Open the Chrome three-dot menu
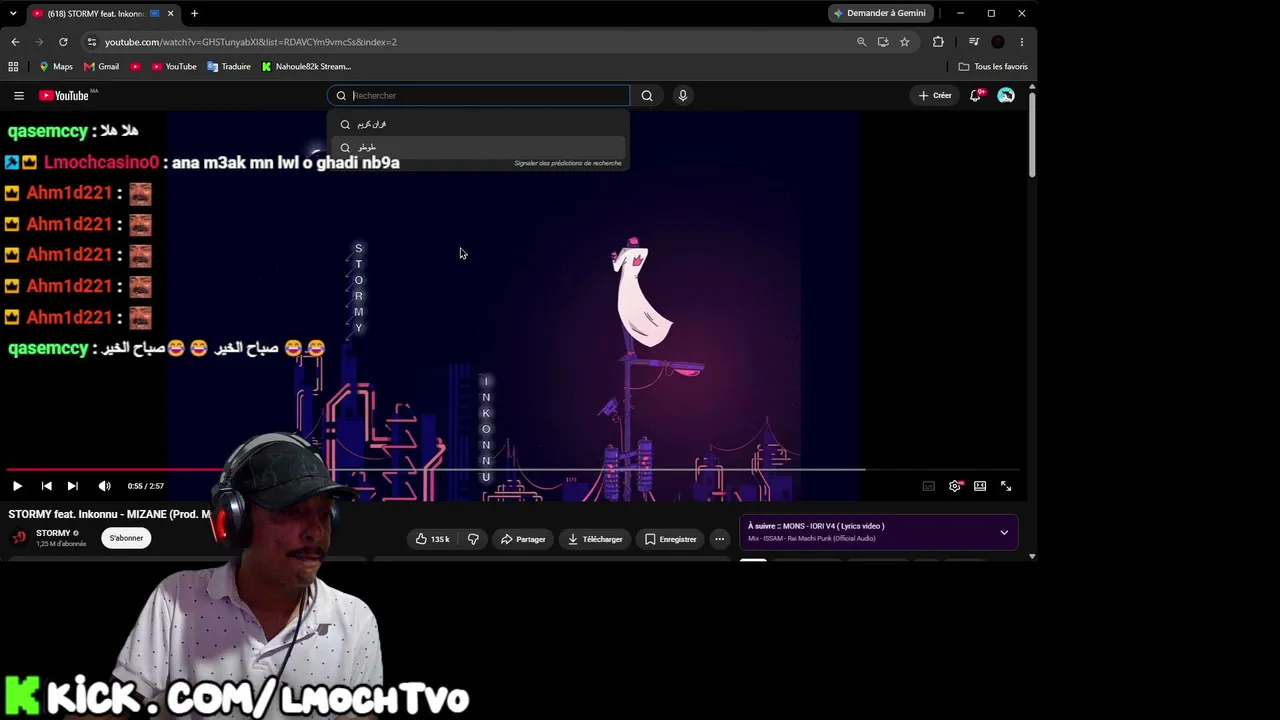Screen dimensions: 1280x720 (x=1022, y=42)
